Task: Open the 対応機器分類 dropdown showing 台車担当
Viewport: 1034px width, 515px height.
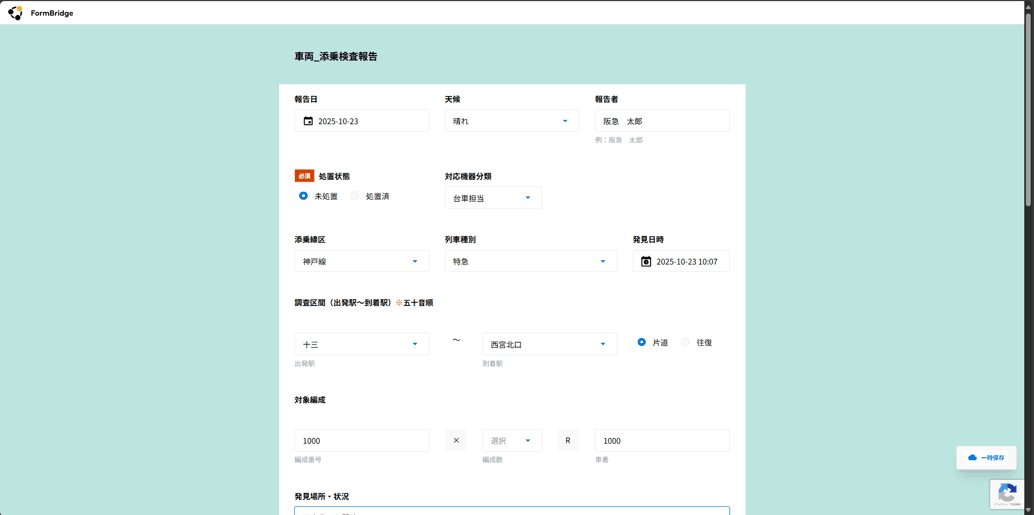Action: tap(493, 198)
